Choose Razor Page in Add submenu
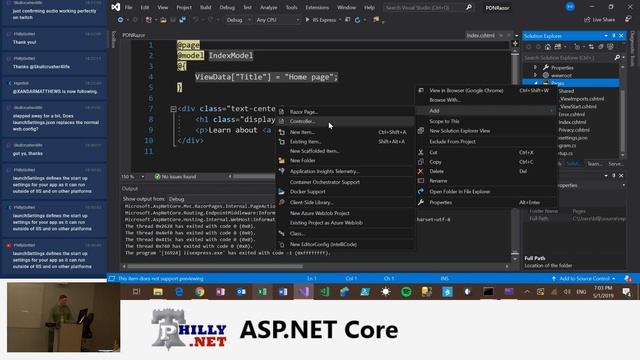Viewport: 640px width, 360px height. coord(345,112)
